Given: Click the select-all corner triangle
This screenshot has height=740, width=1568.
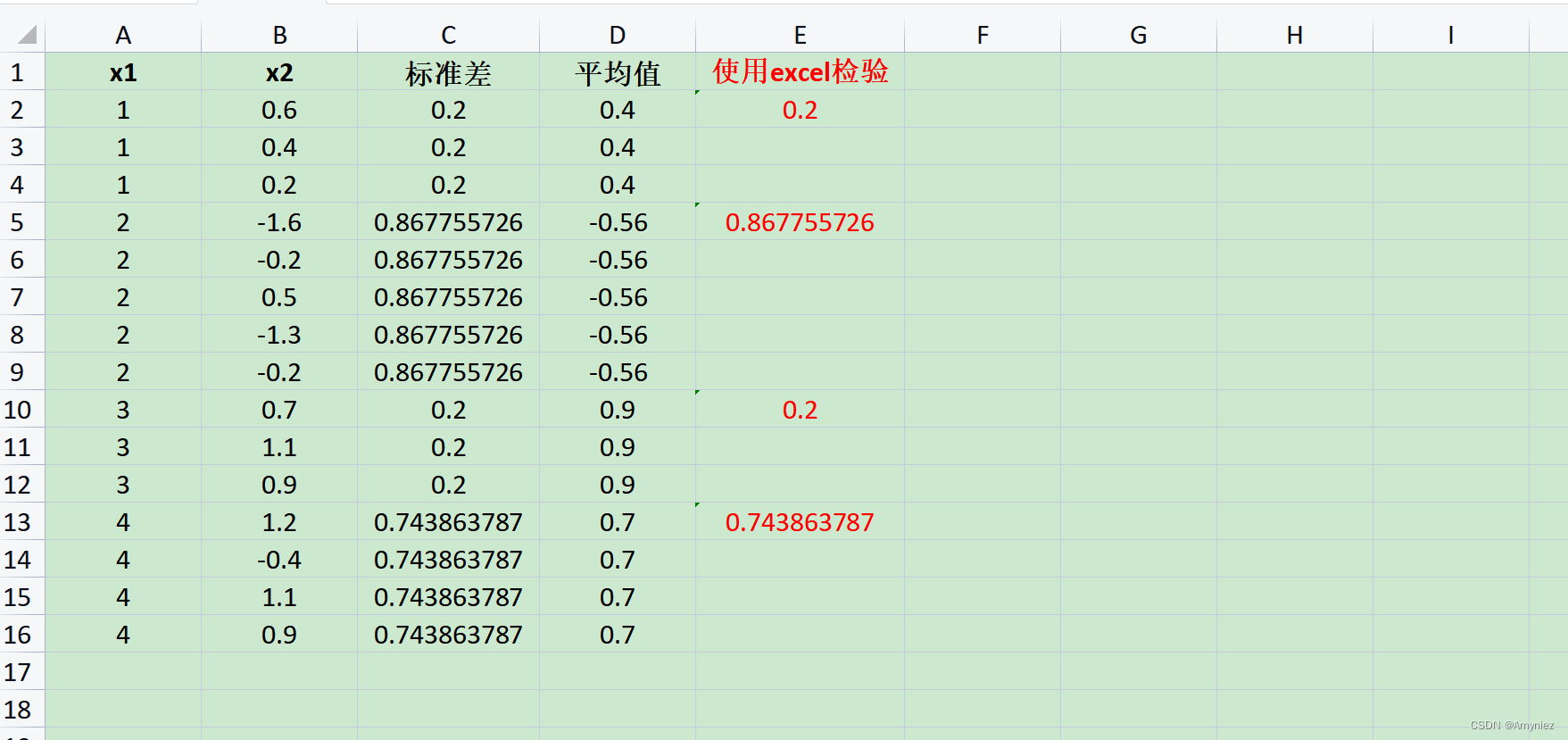Looking at the screenshot, I should (x=27, y=35).
